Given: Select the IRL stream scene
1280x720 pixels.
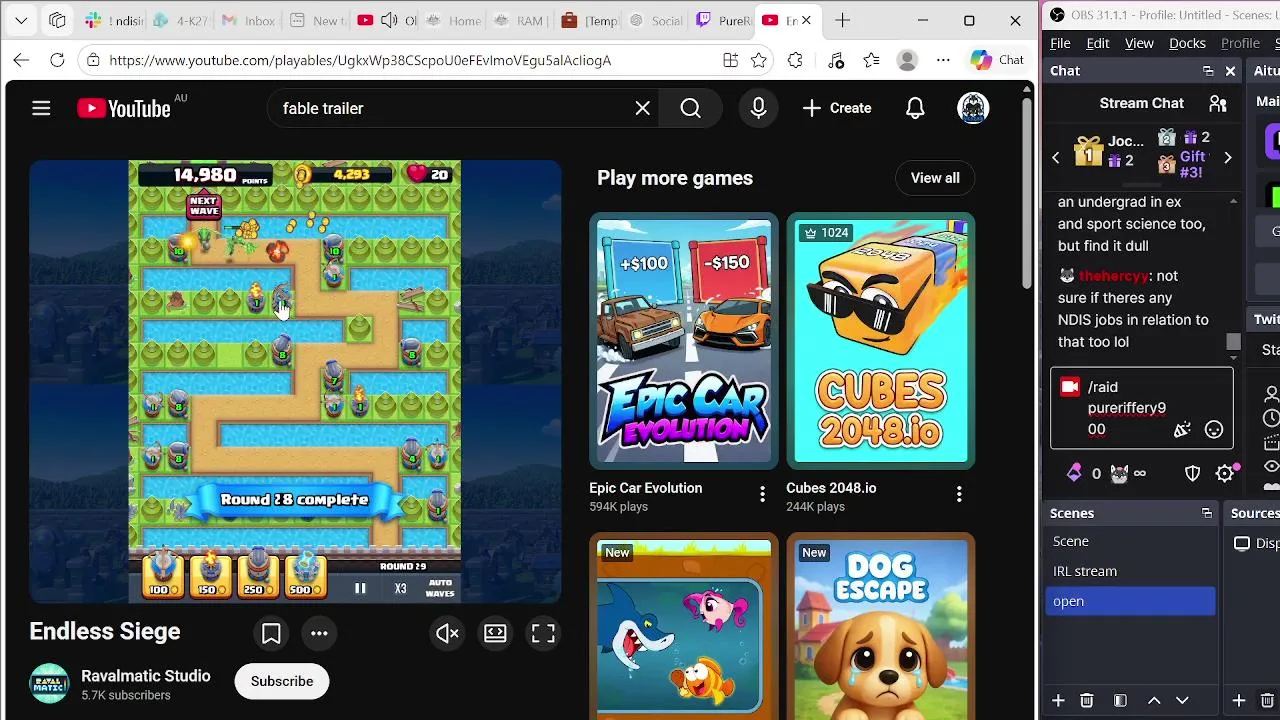Looking at the screenshot, I should [1131, 571].
